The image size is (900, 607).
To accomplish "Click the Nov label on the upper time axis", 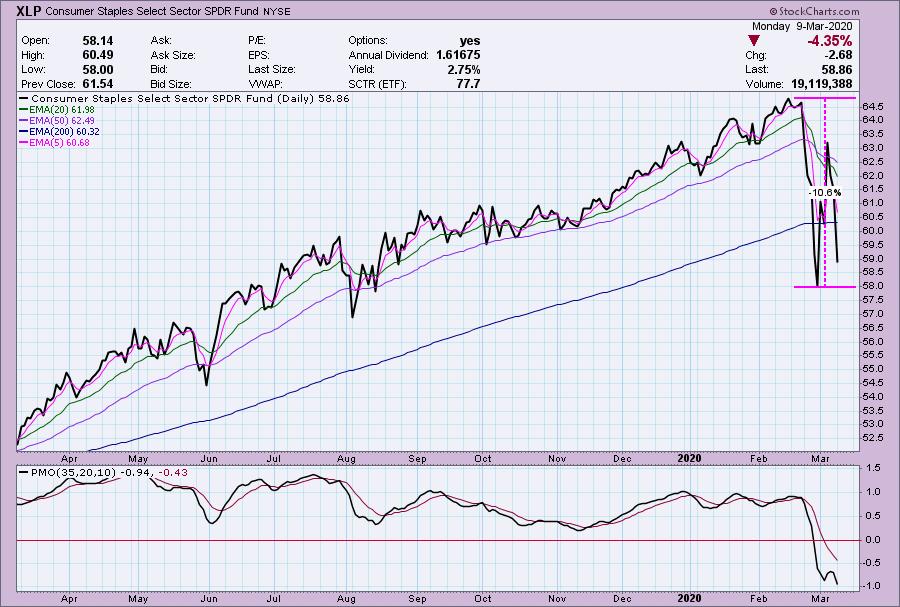I will pyautogui.click(x=557, y=459).
